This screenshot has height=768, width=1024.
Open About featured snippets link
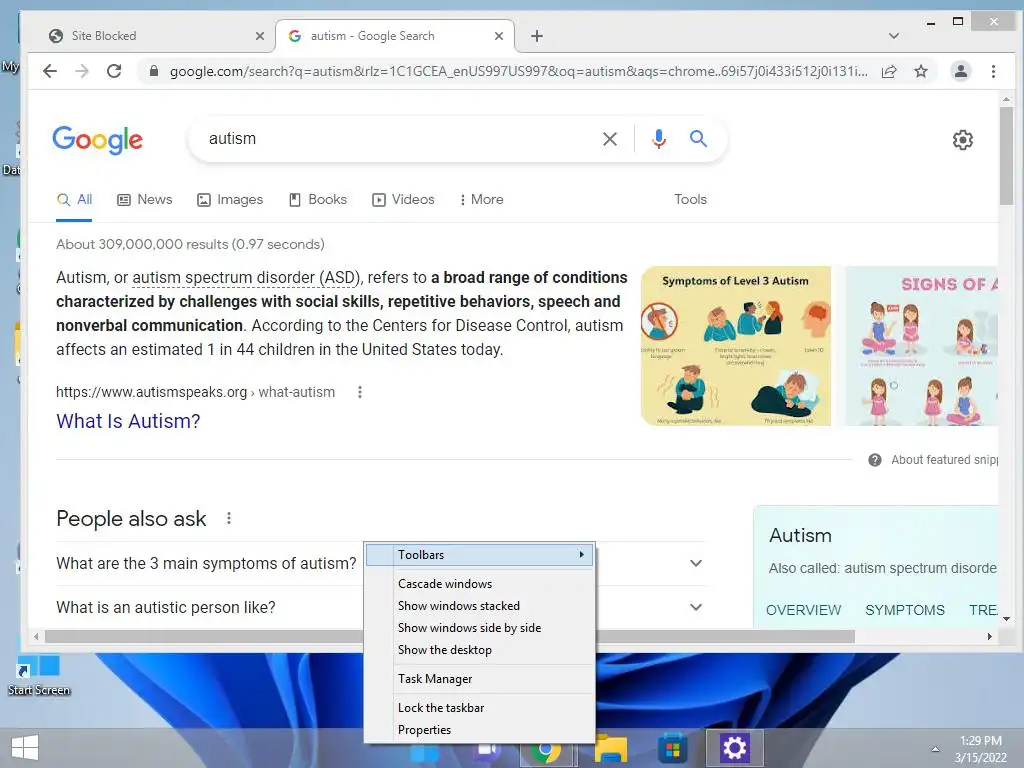[x=944, y=460]
